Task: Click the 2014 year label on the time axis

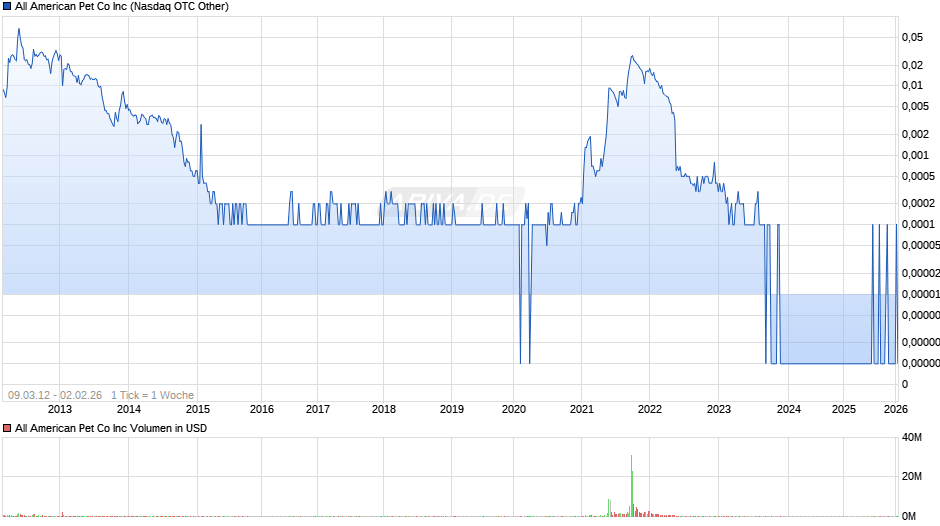Action: point(128,409)
